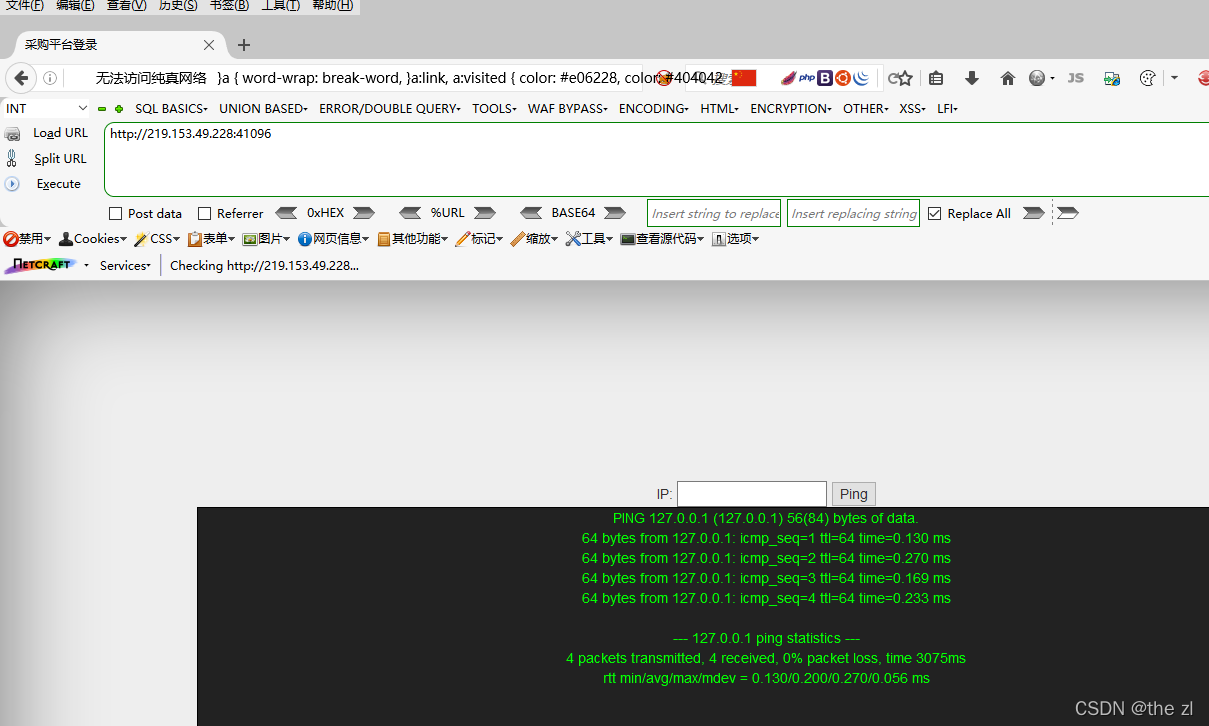The height and width of the screenshot is (726, 1209).
Task: Open the bookmarks list icon
Action: click(x=936, y=78)
